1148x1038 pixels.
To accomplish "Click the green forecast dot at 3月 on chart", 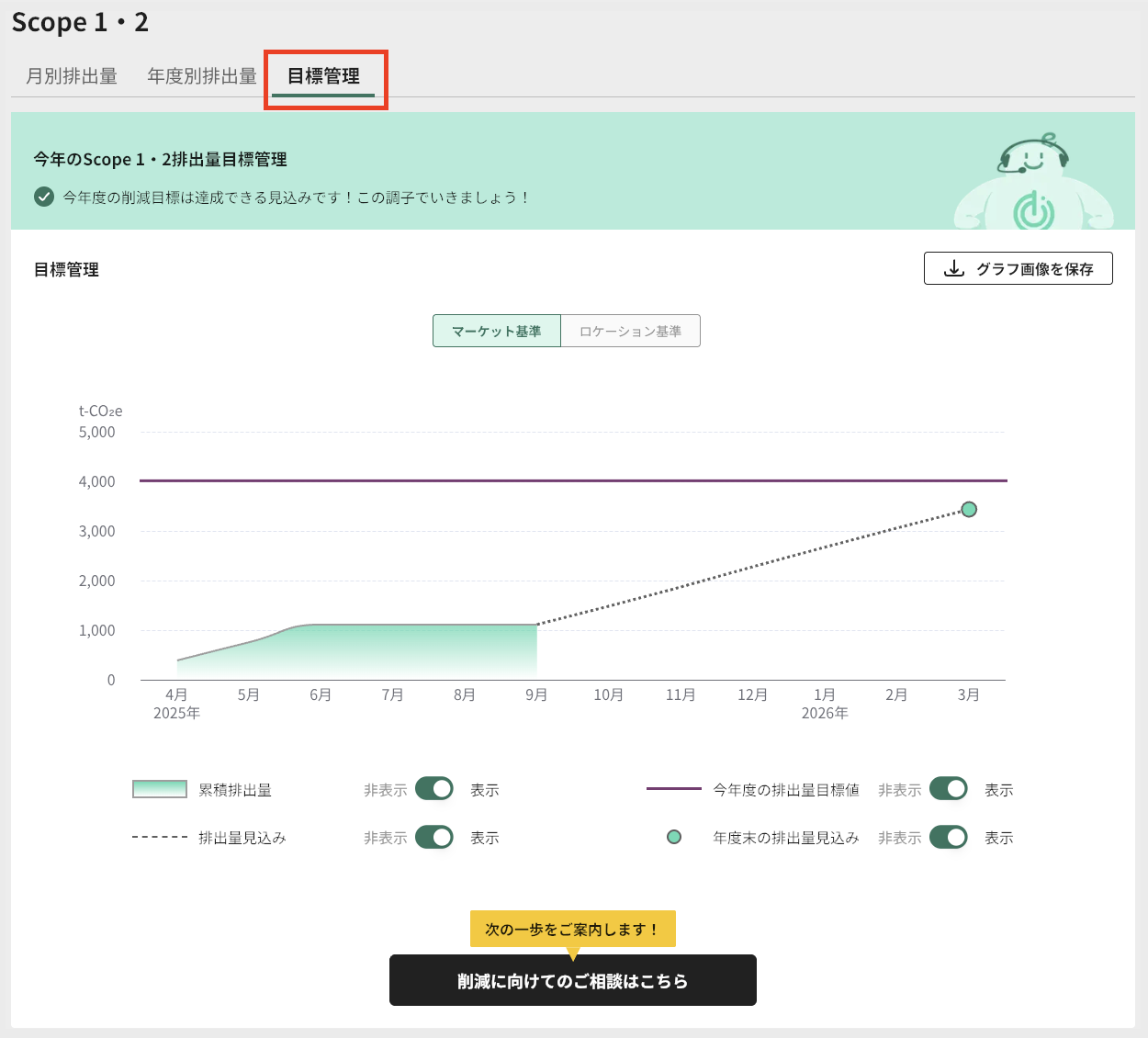I will 969,509.
